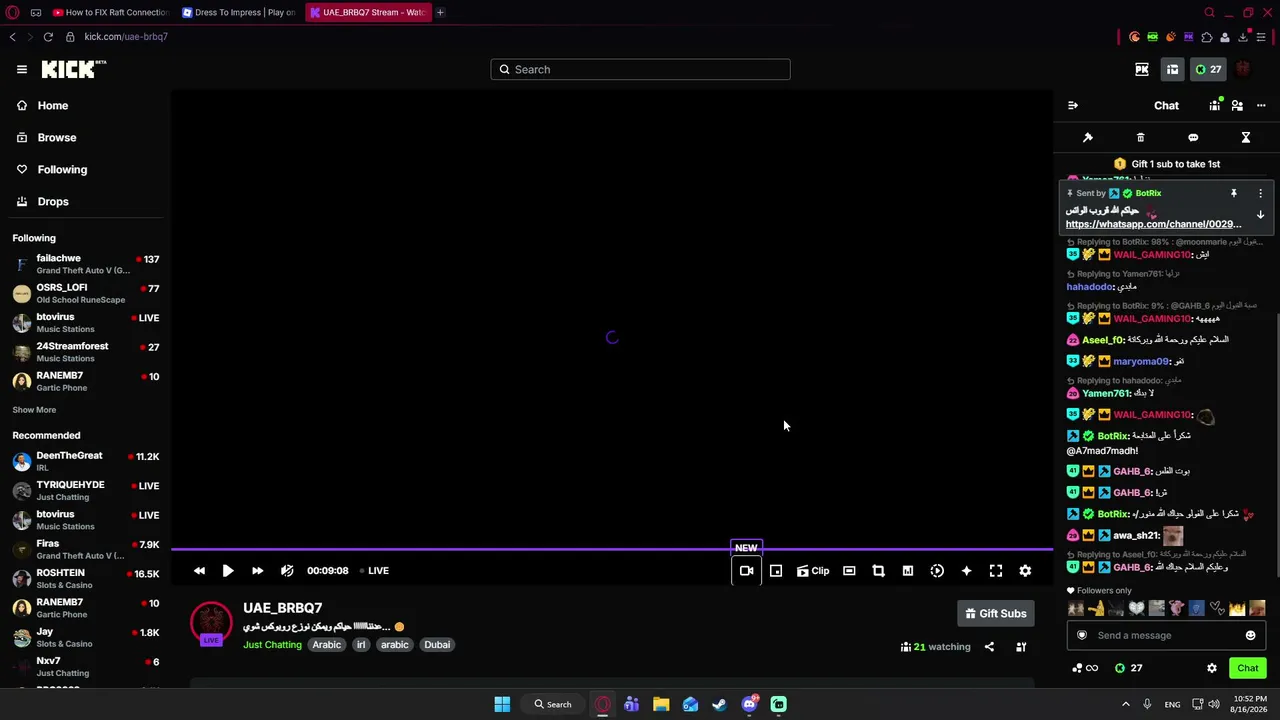Viewport: 1280px width, 720px height.
Task: Click the hourglass icon in chat toolbar
Action: click(x=1246, y=137)
